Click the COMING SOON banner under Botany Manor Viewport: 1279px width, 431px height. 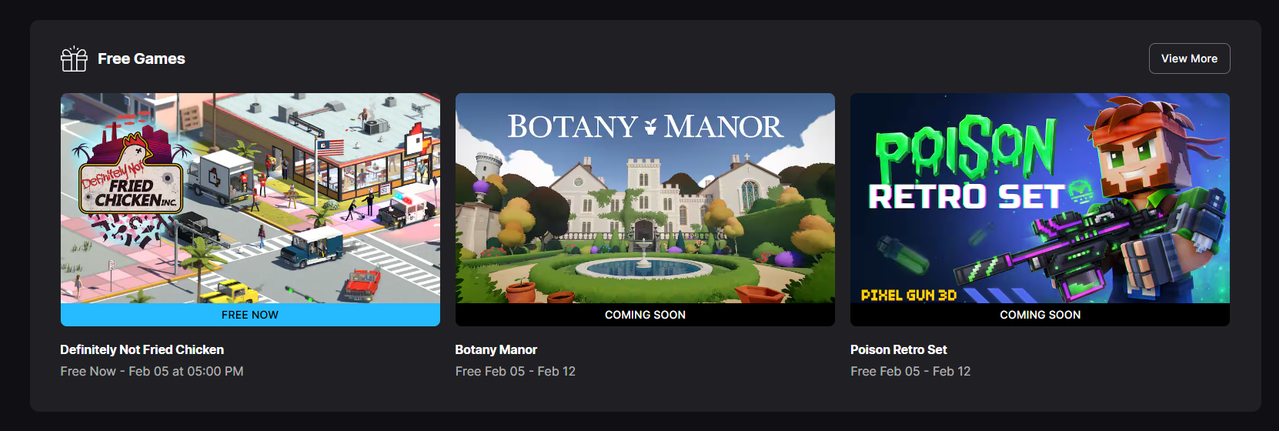pos(645,314)
